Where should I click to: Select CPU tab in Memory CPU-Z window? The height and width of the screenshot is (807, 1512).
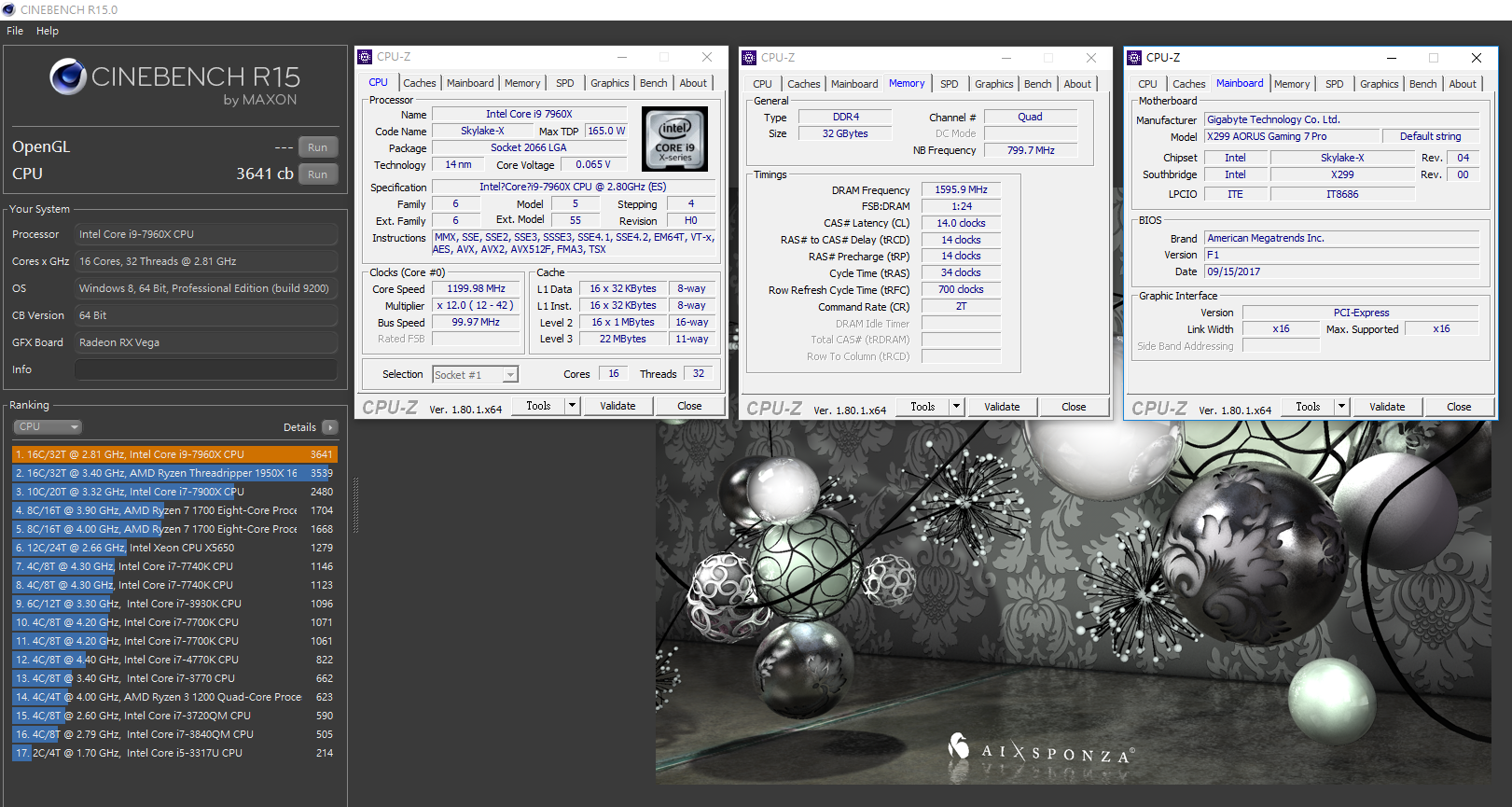pyautogui.click(x=762, y=84)
